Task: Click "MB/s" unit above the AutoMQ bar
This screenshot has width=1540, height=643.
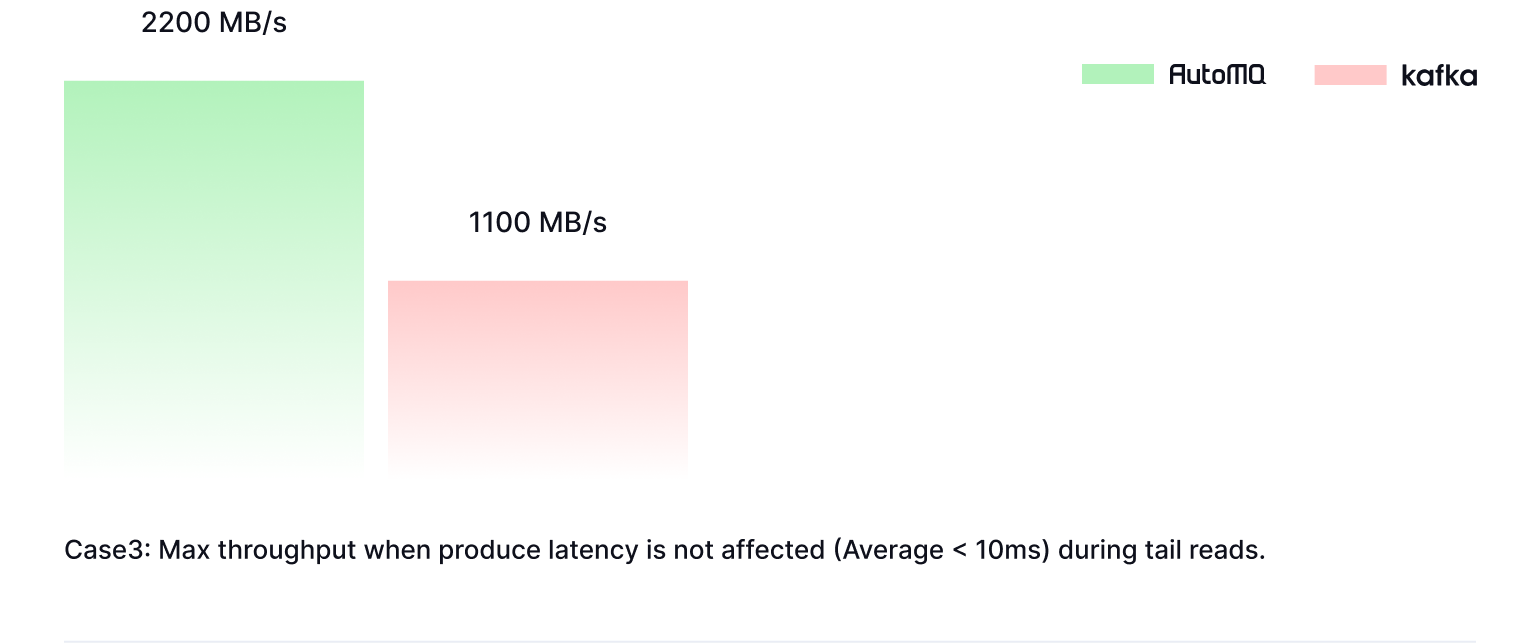Action: click(252, 23)
